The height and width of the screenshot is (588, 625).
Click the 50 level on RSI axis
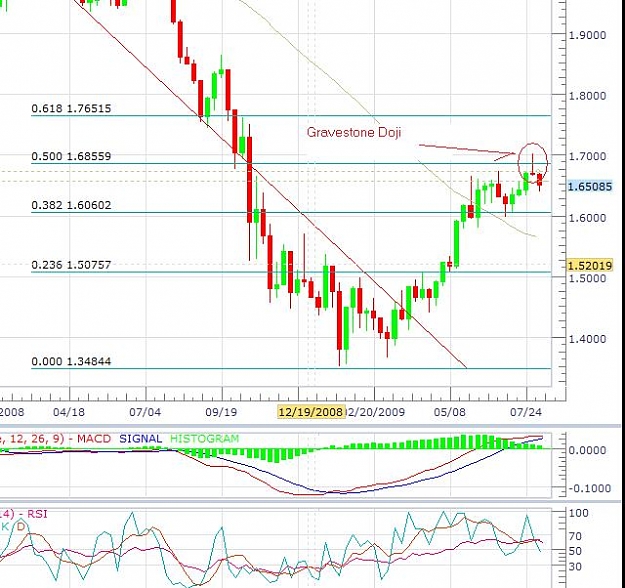576,551
